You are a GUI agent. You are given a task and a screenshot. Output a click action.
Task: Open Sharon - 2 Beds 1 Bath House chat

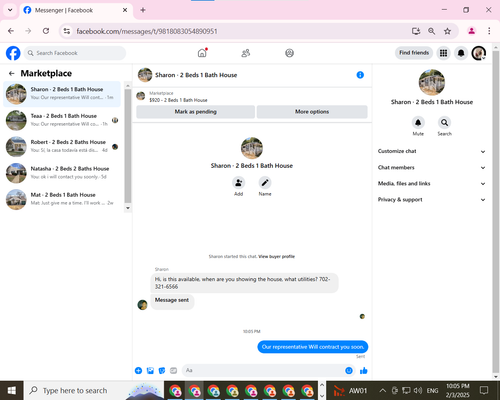[x=62, y=94]
